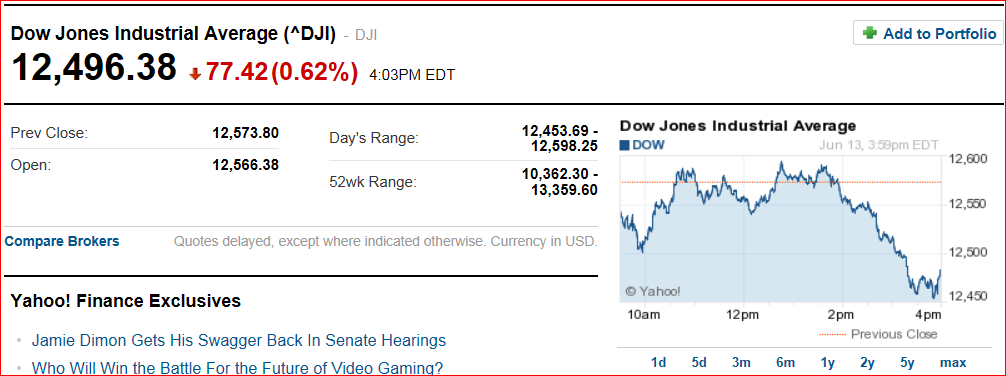This screenshot has width=1006, height=376.
Task: Select the max chart range
Action: pos(953,363)
